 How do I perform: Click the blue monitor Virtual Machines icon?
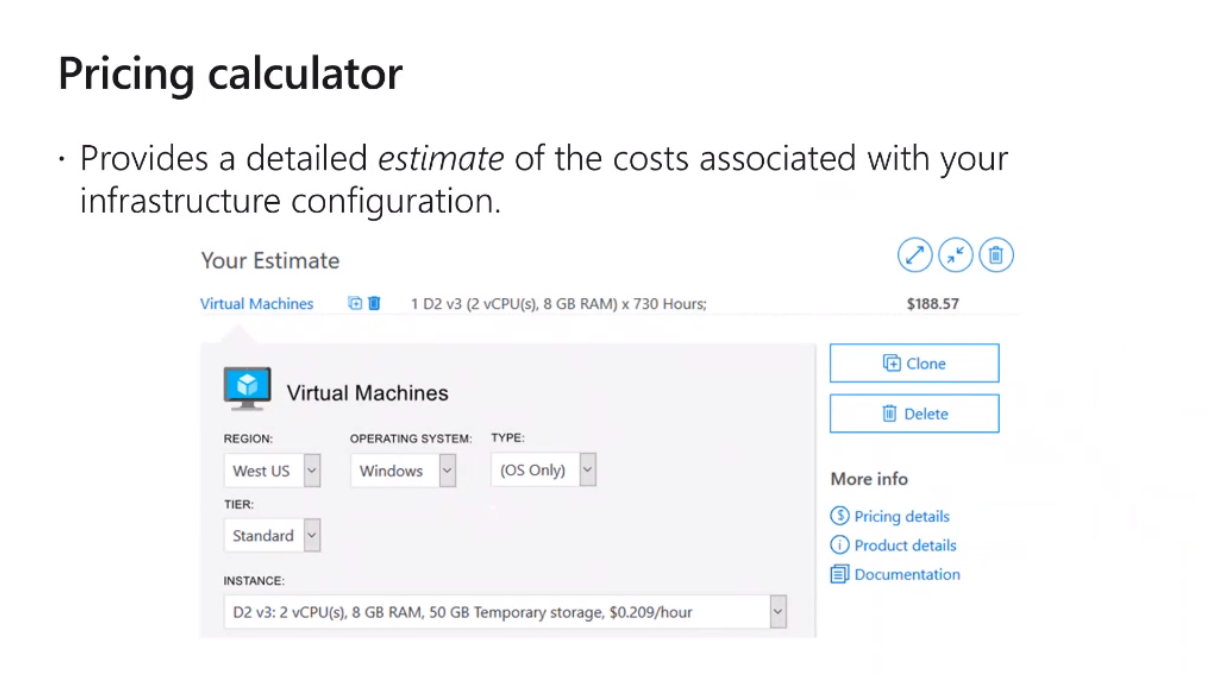pos(246,389)
